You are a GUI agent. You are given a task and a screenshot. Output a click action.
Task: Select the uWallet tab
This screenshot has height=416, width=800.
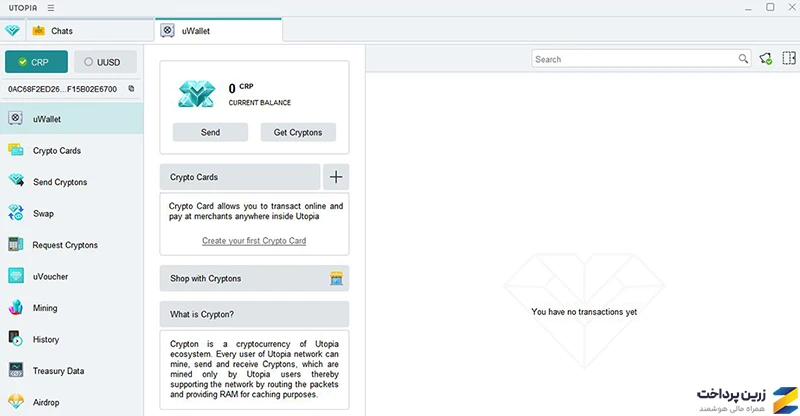[x=218, y=31]
